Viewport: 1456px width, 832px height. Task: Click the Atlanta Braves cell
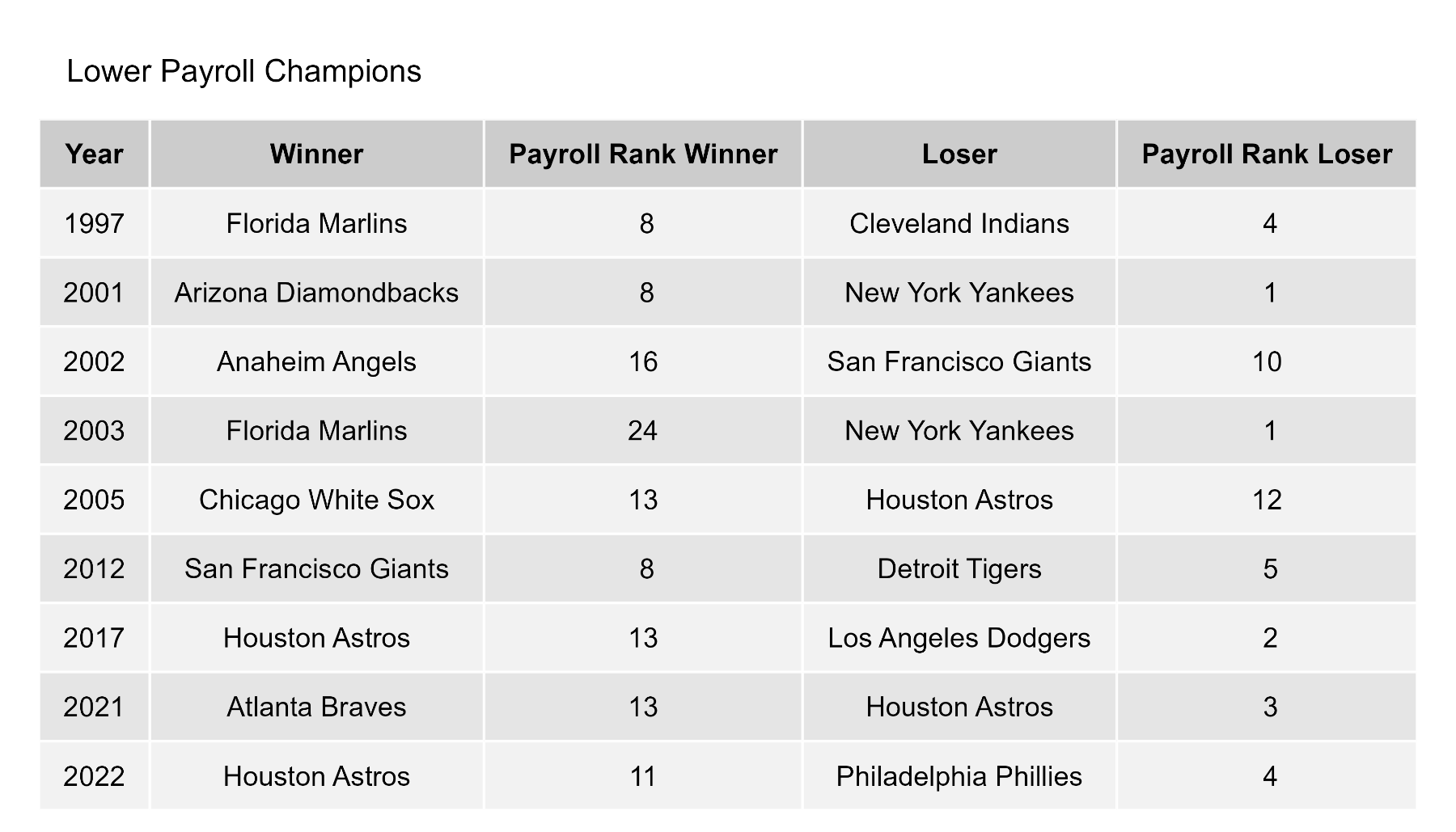[316, 707]
